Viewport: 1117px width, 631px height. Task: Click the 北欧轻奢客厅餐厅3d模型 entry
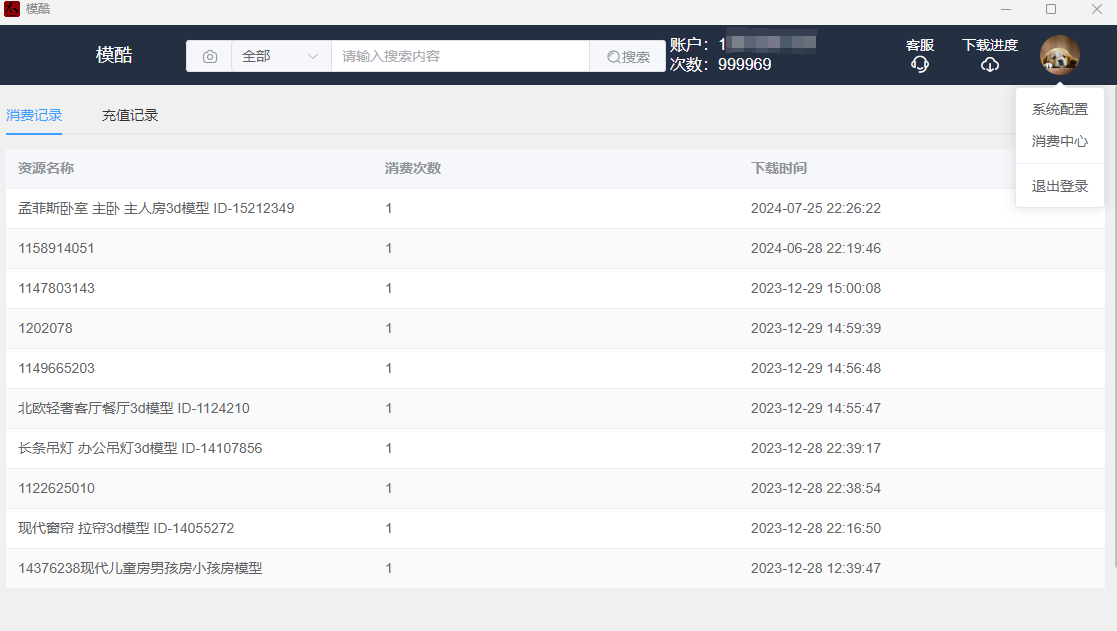pyautogui.click(x=134, y=409)
